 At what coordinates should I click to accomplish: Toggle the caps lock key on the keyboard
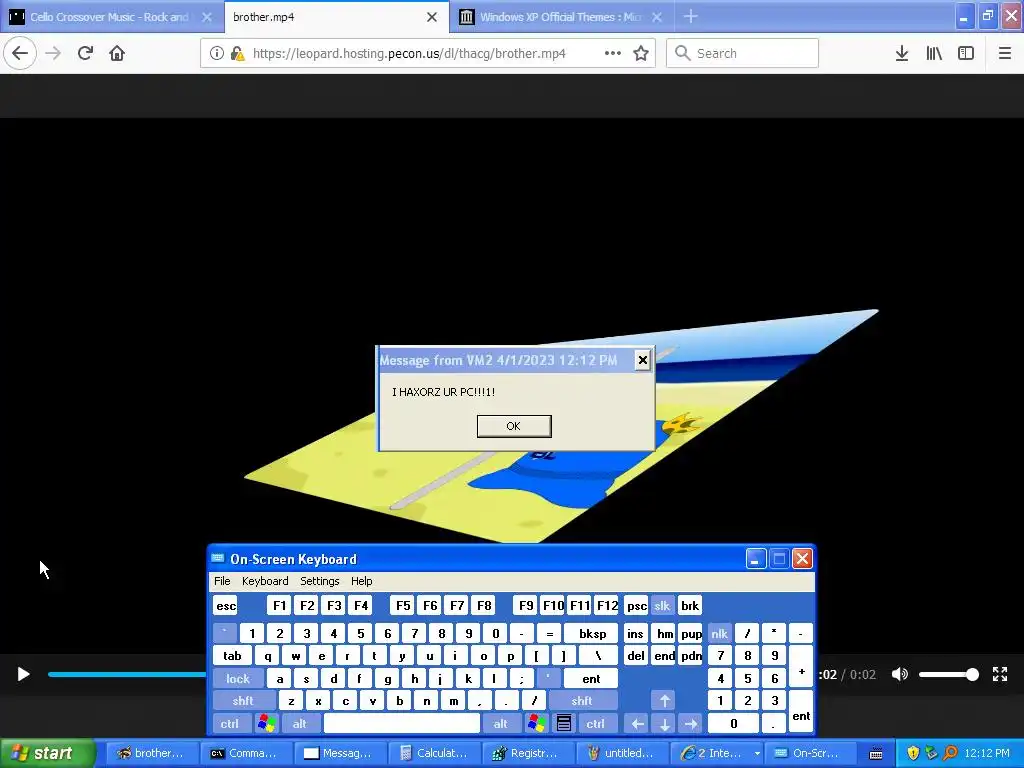(238, 679)
